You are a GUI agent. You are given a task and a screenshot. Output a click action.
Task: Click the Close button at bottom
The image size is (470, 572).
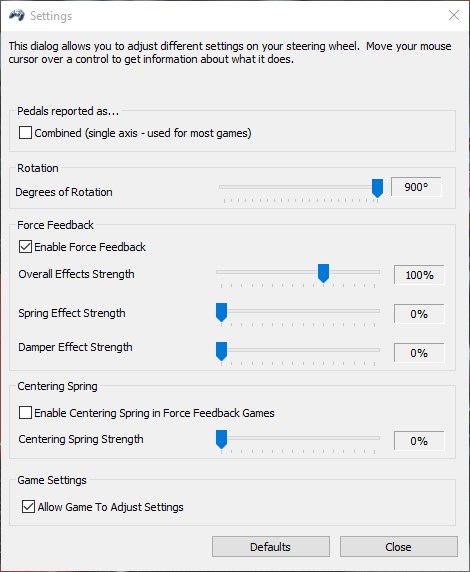[x=398, y=546]
